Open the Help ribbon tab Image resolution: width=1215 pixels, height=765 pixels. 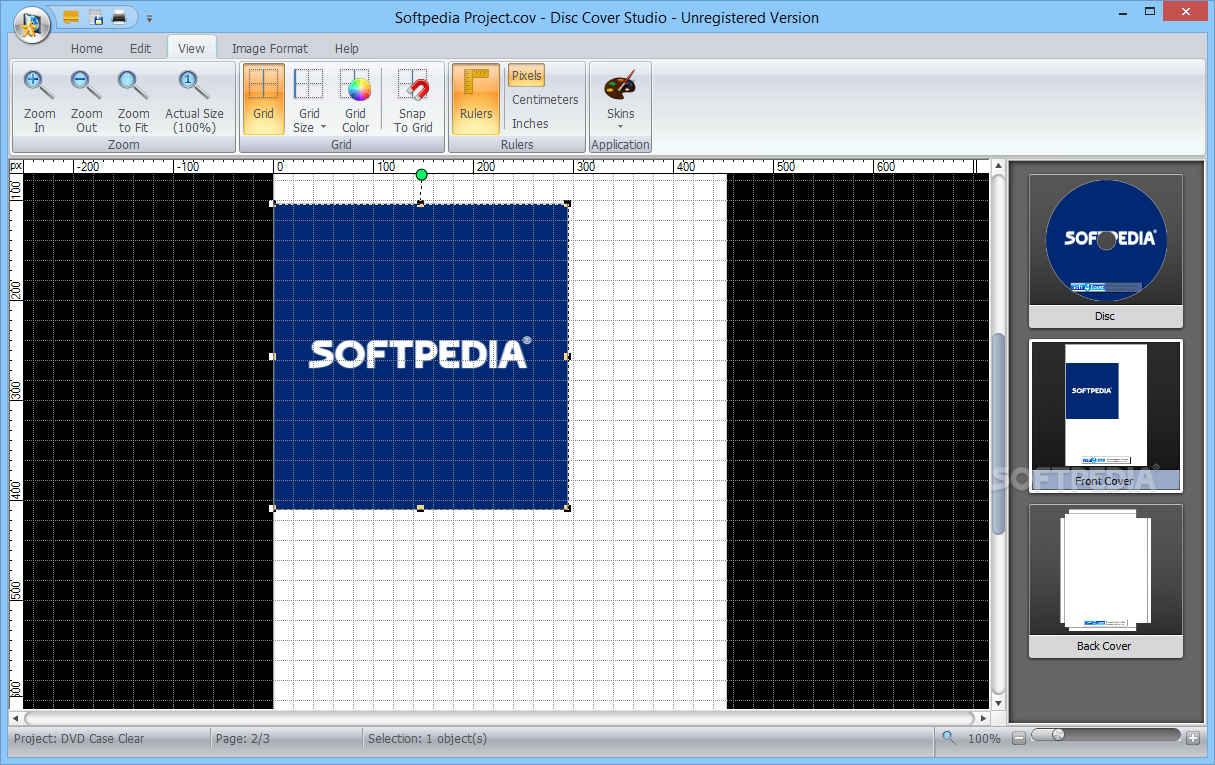pyautogui.click(x=347, y=48)
